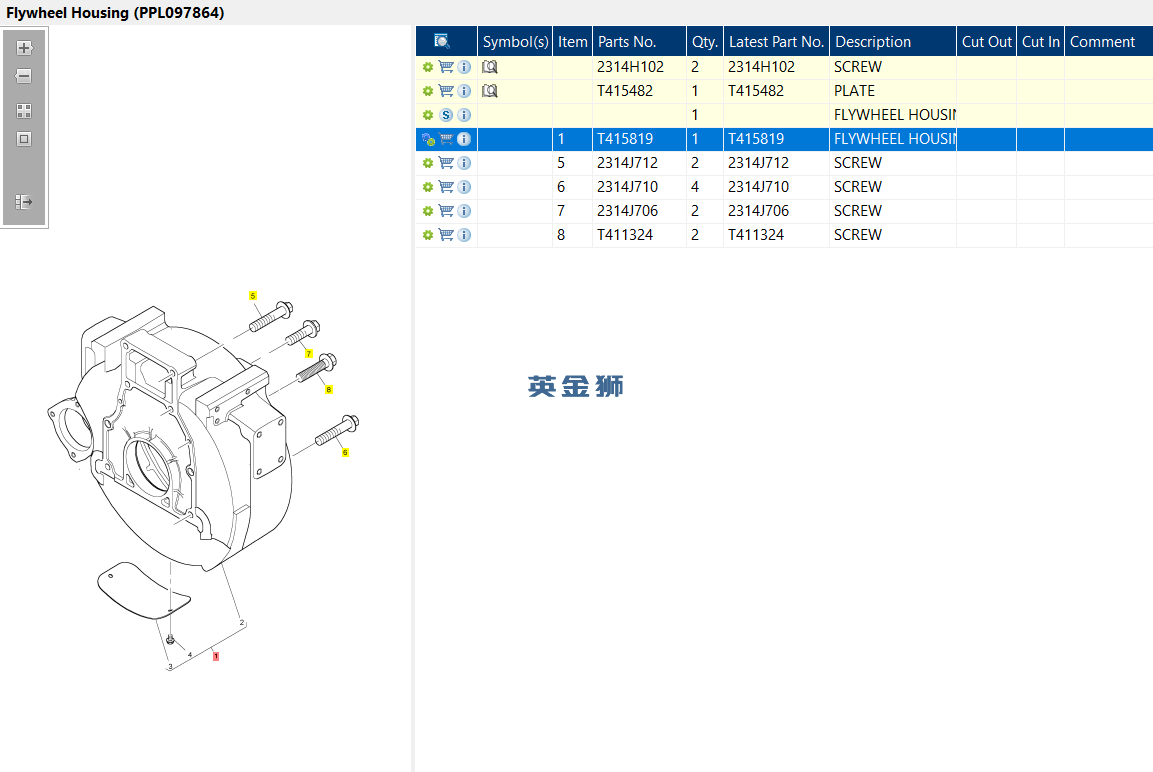This screenshot has height=772, width=1153.
Task: Select part number 2314J706 cell
Action: coord(639,211)
